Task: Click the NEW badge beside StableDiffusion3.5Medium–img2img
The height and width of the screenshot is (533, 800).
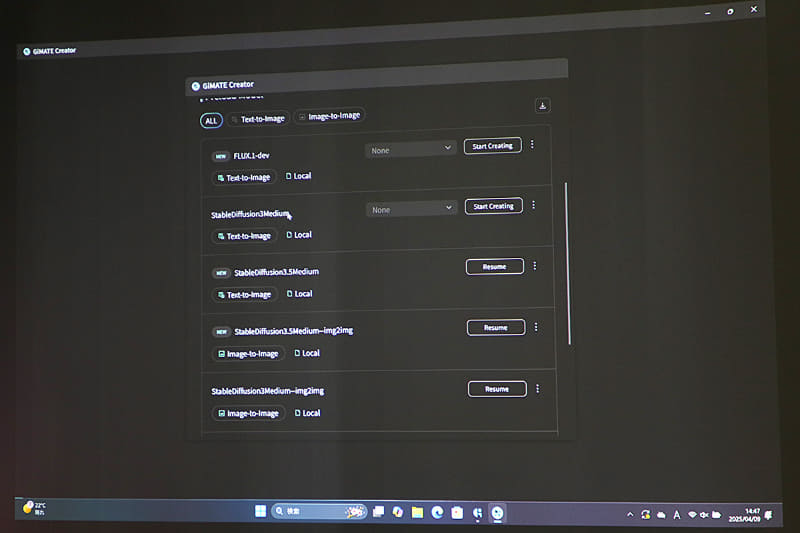Action: coord(221,332)
